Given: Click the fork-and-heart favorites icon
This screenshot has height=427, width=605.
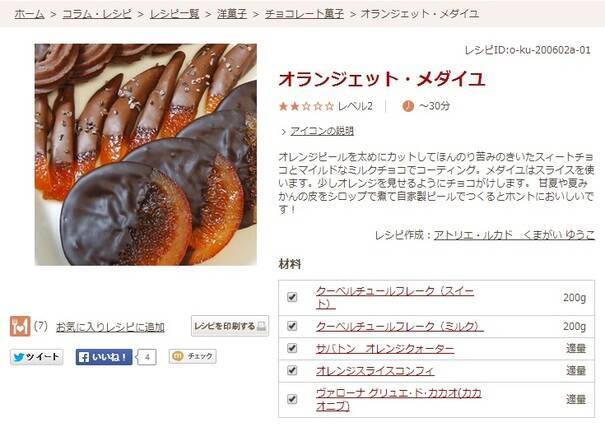Looking at the screenshot, I should click(x=20, y=326).
